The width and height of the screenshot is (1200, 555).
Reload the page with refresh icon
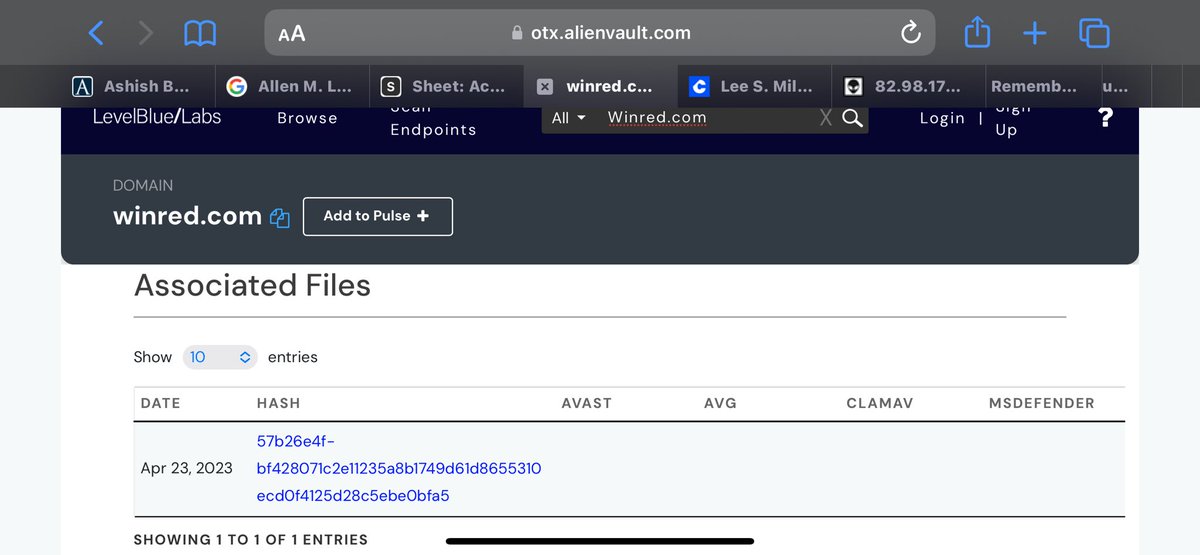(x=910, y=33)
